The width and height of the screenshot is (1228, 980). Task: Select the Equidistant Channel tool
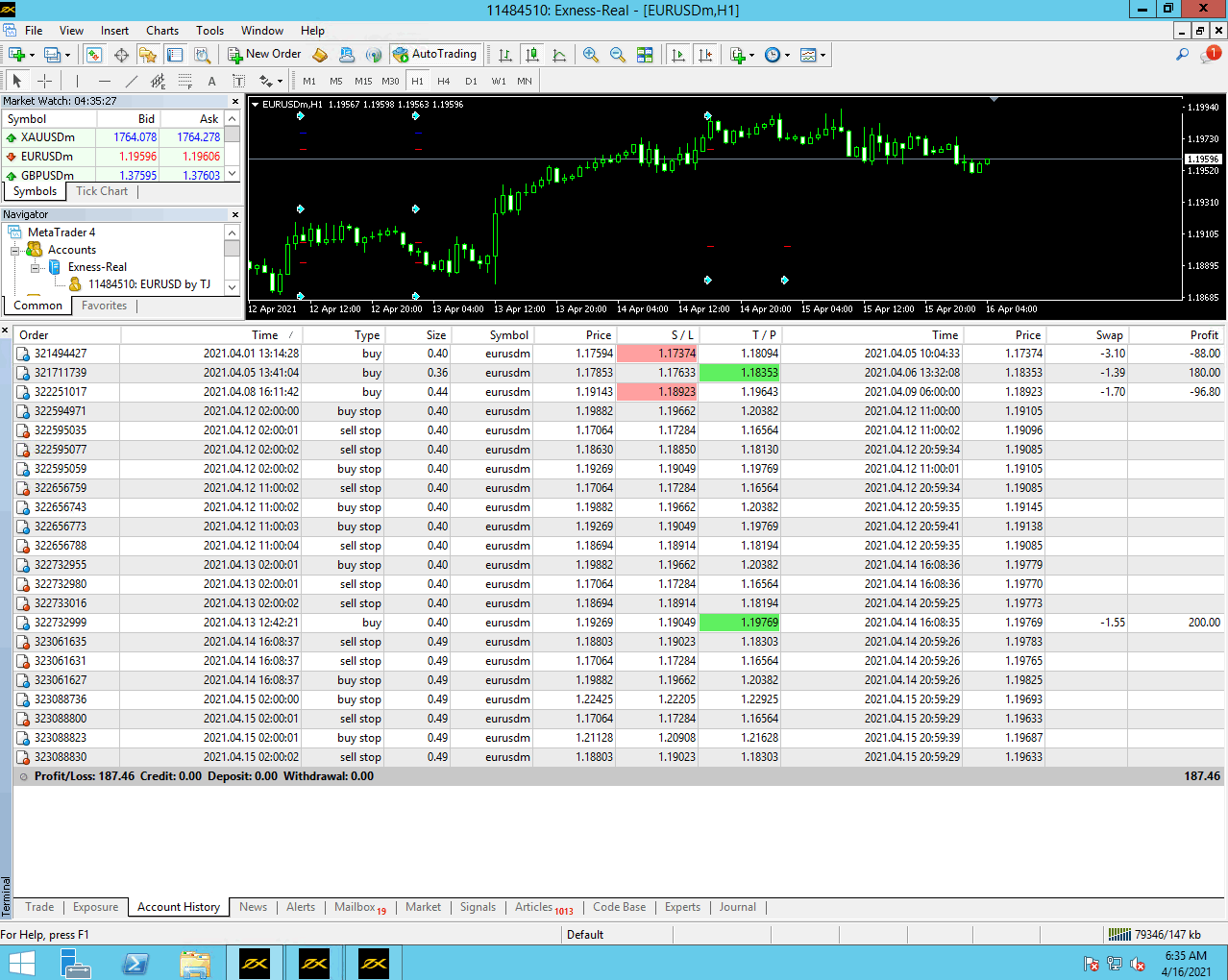point(159,81)
